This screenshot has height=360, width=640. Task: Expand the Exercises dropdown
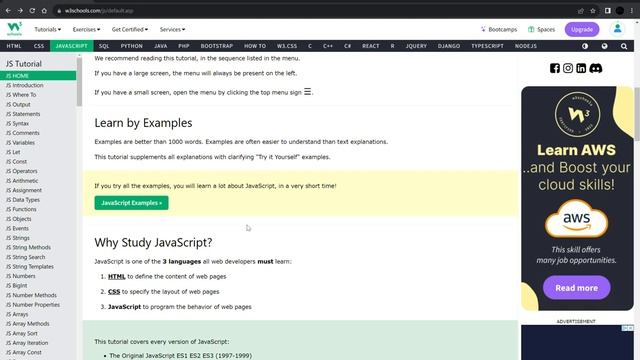tap(86, 29)
